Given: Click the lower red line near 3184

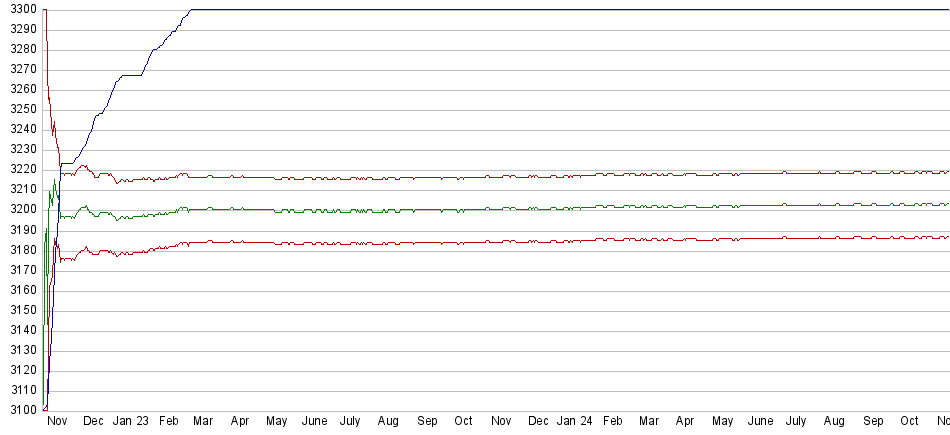Looking at the screenshot, I should point(400,242).
